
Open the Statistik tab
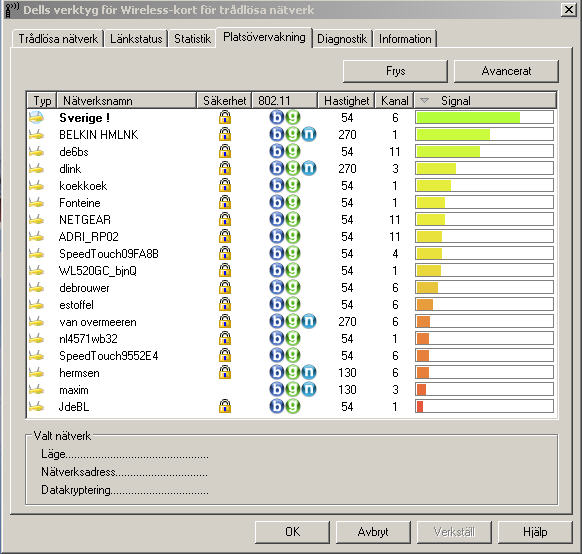192,39
